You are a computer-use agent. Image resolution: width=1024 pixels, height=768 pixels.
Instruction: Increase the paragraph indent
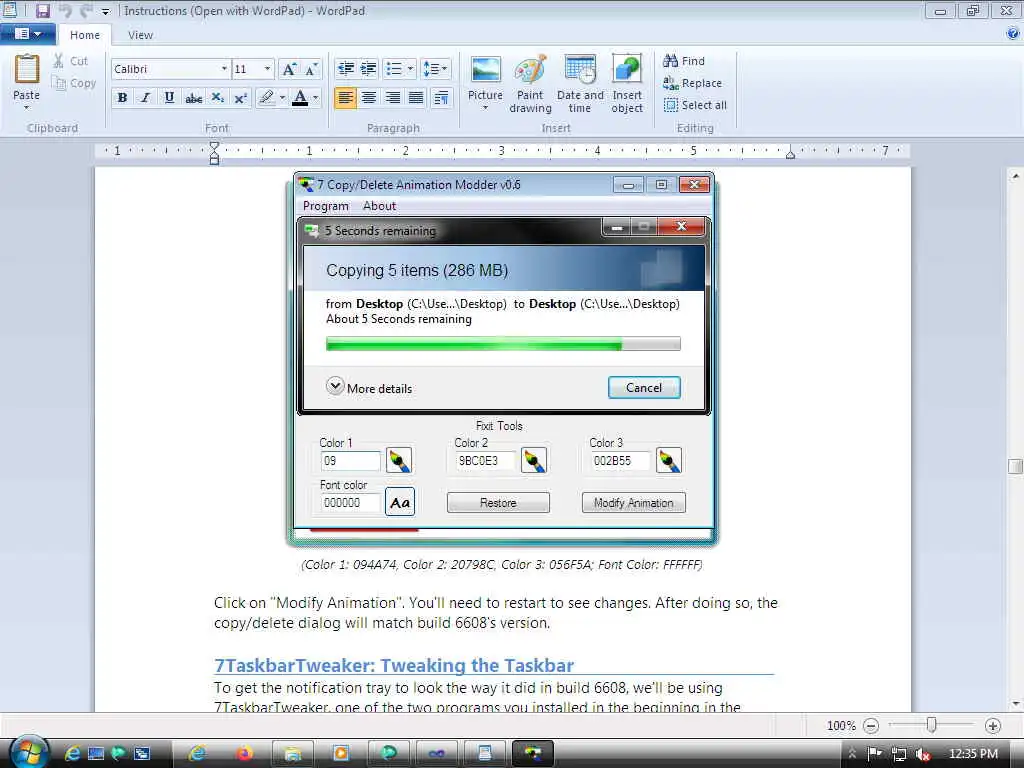coord(368,69)
